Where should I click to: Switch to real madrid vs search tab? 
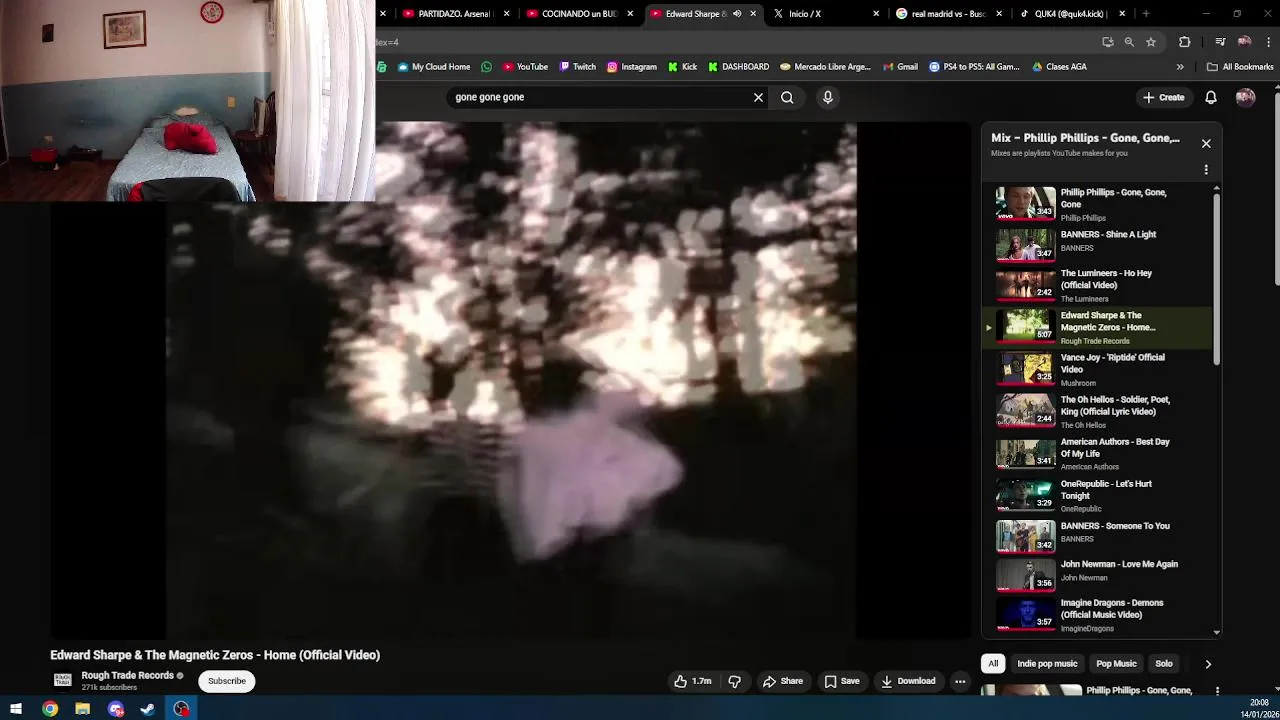(x=949, y=14)
